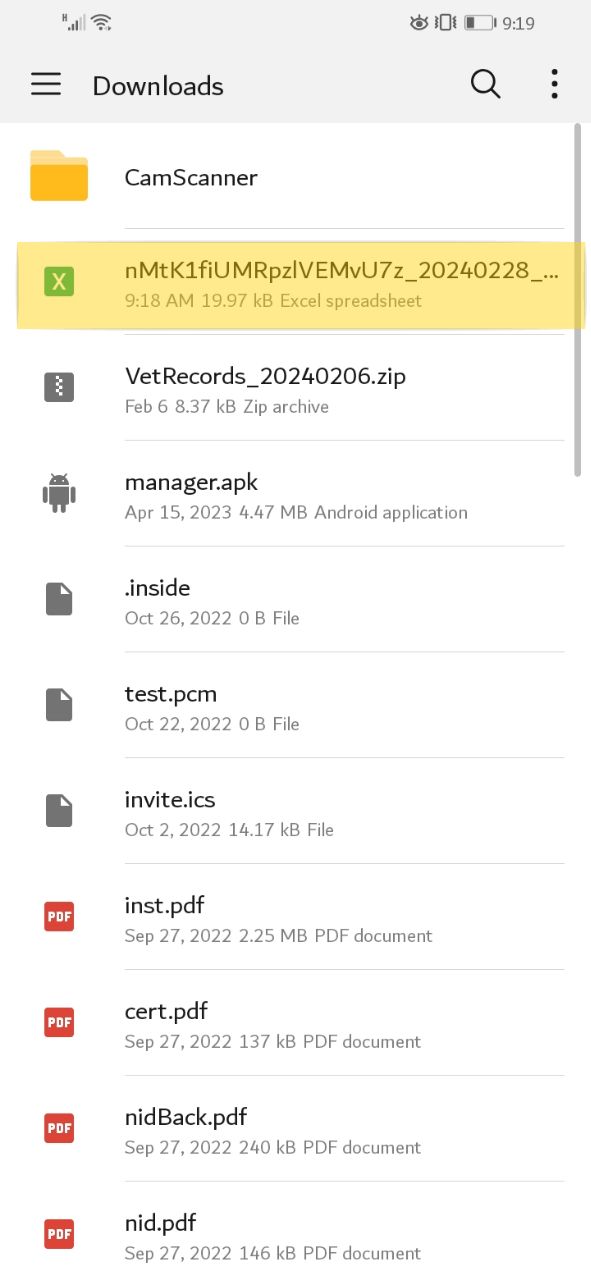
Task: Open the CamScanner folder icon
Action: coord(59,177)
